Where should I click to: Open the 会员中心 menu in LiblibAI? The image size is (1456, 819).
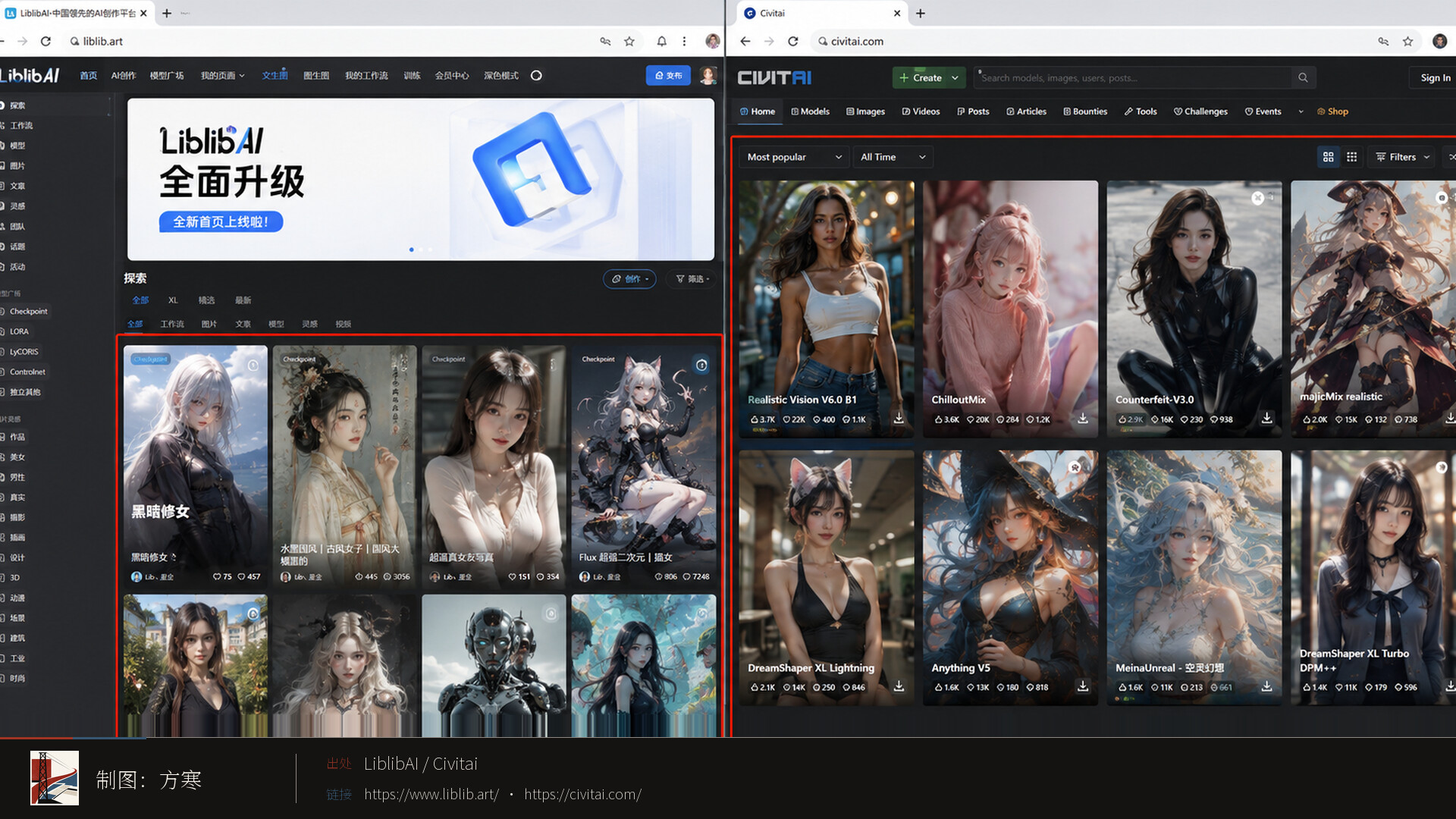(x=452, y=76)
